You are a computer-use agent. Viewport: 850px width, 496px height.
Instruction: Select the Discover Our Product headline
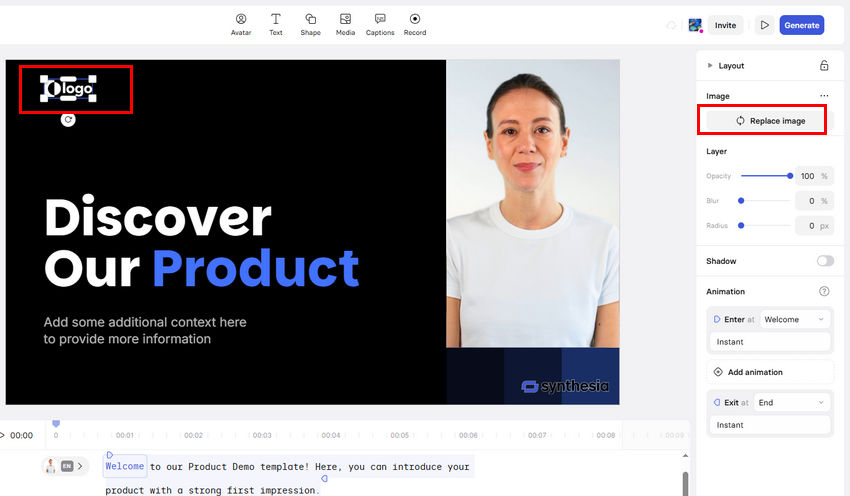coord(202,242)
